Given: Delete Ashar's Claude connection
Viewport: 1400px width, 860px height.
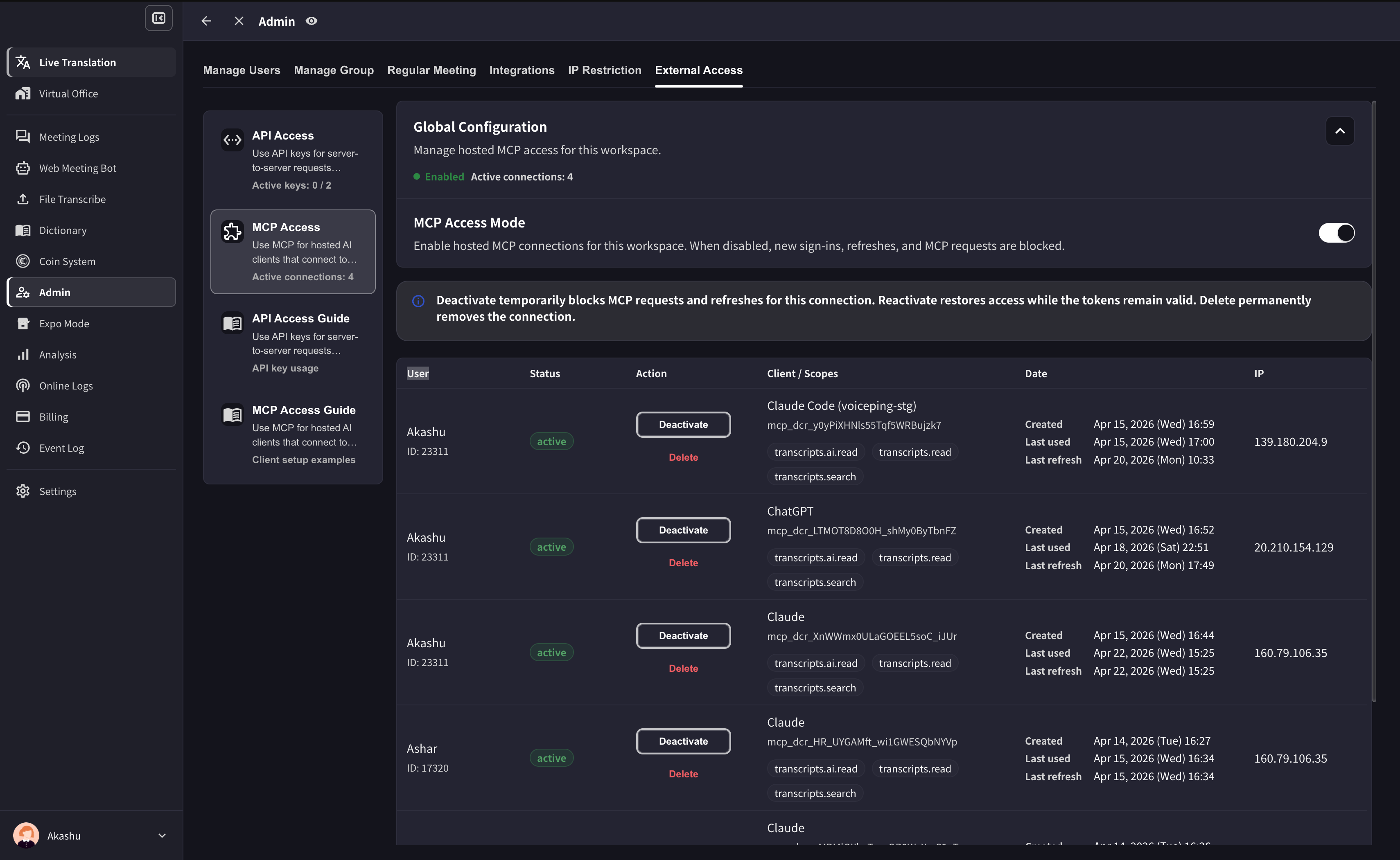Looking at the screenshot, I should click(684, 774).
